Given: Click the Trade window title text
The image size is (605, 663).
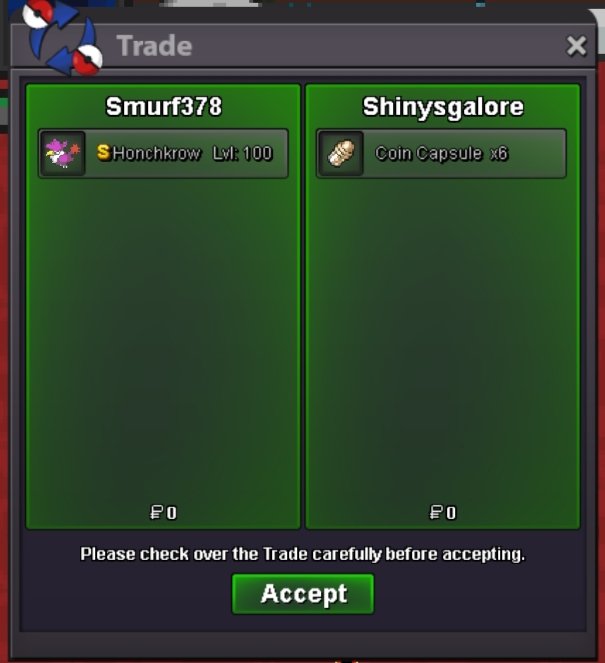Looking at the screenshot, I should coord(154,46).
